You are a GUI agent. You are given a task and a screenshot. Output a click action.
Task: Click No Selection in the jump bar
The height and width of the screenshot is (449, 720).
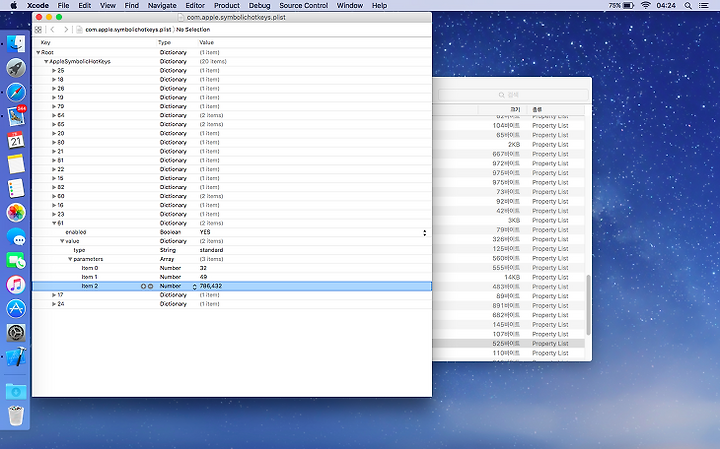[193, 29]
